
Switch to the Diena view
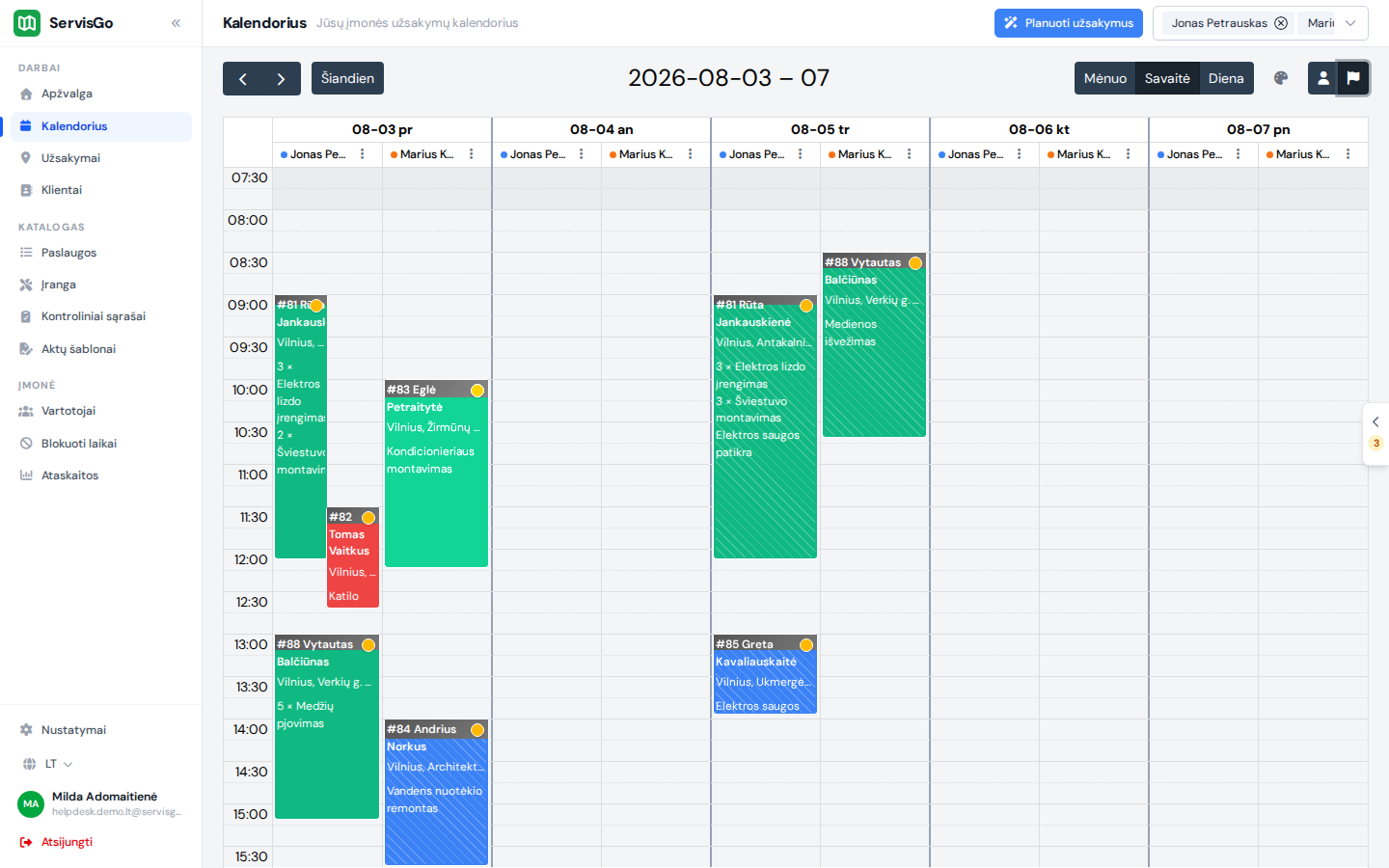tap(1226, 78)
